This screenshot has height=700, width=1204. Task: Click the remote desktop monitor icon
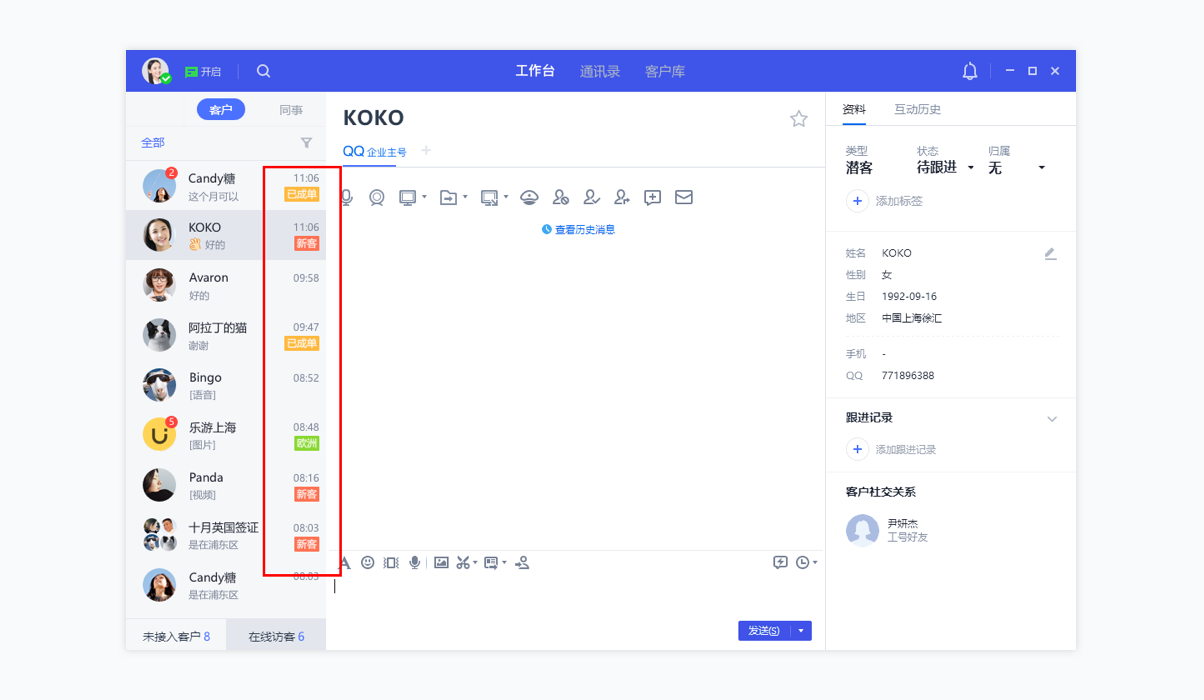408,198
